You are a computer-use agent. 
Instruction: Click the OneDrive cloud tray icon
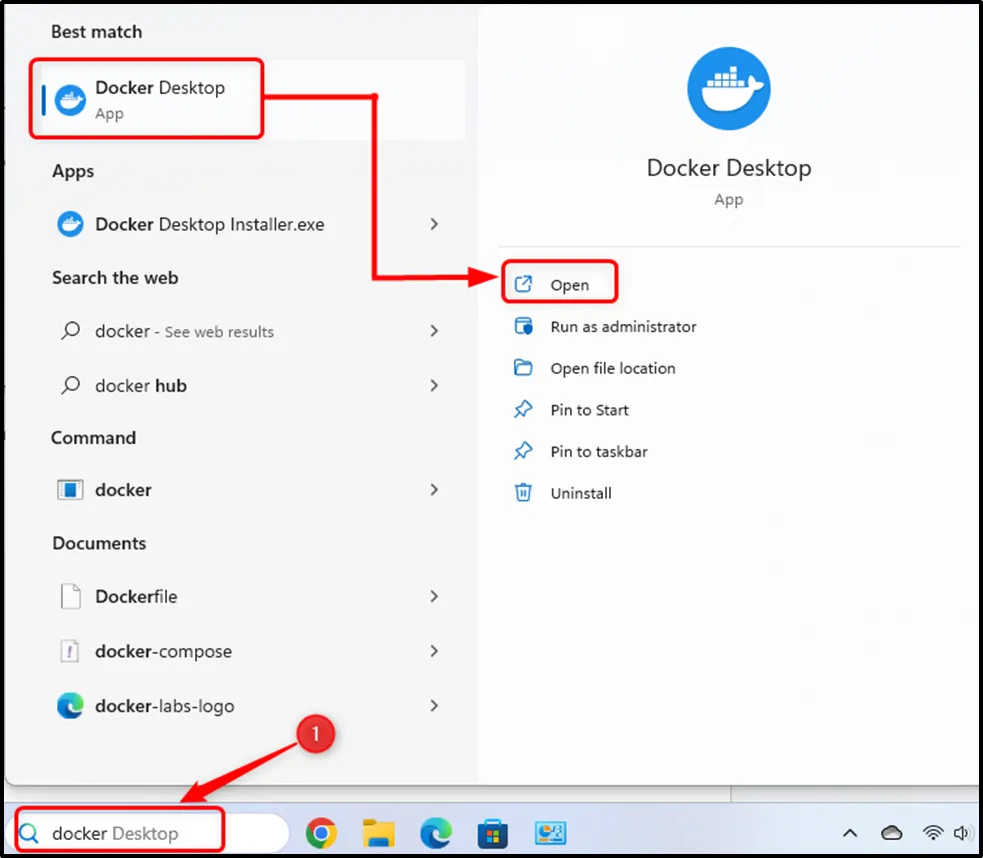point(891,833)
